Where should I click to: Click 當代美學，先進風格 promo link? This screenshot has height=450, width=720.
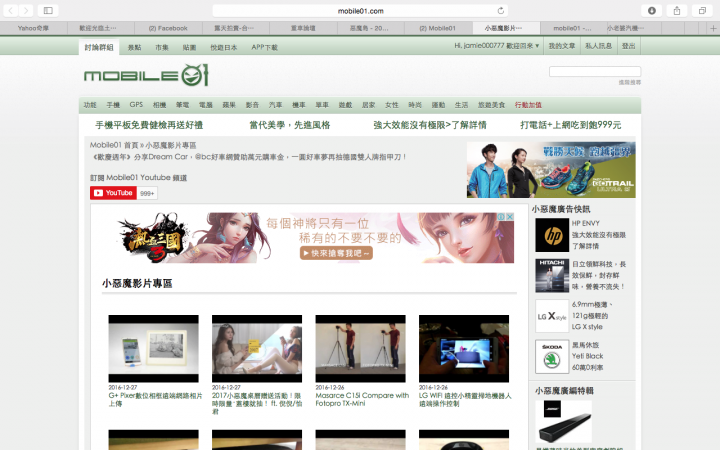tap(290, 125)
